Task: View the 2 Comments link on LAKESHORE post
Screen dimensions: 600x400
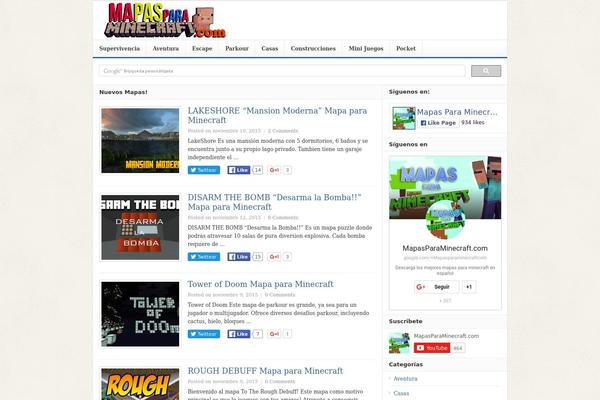Action: 283,131
